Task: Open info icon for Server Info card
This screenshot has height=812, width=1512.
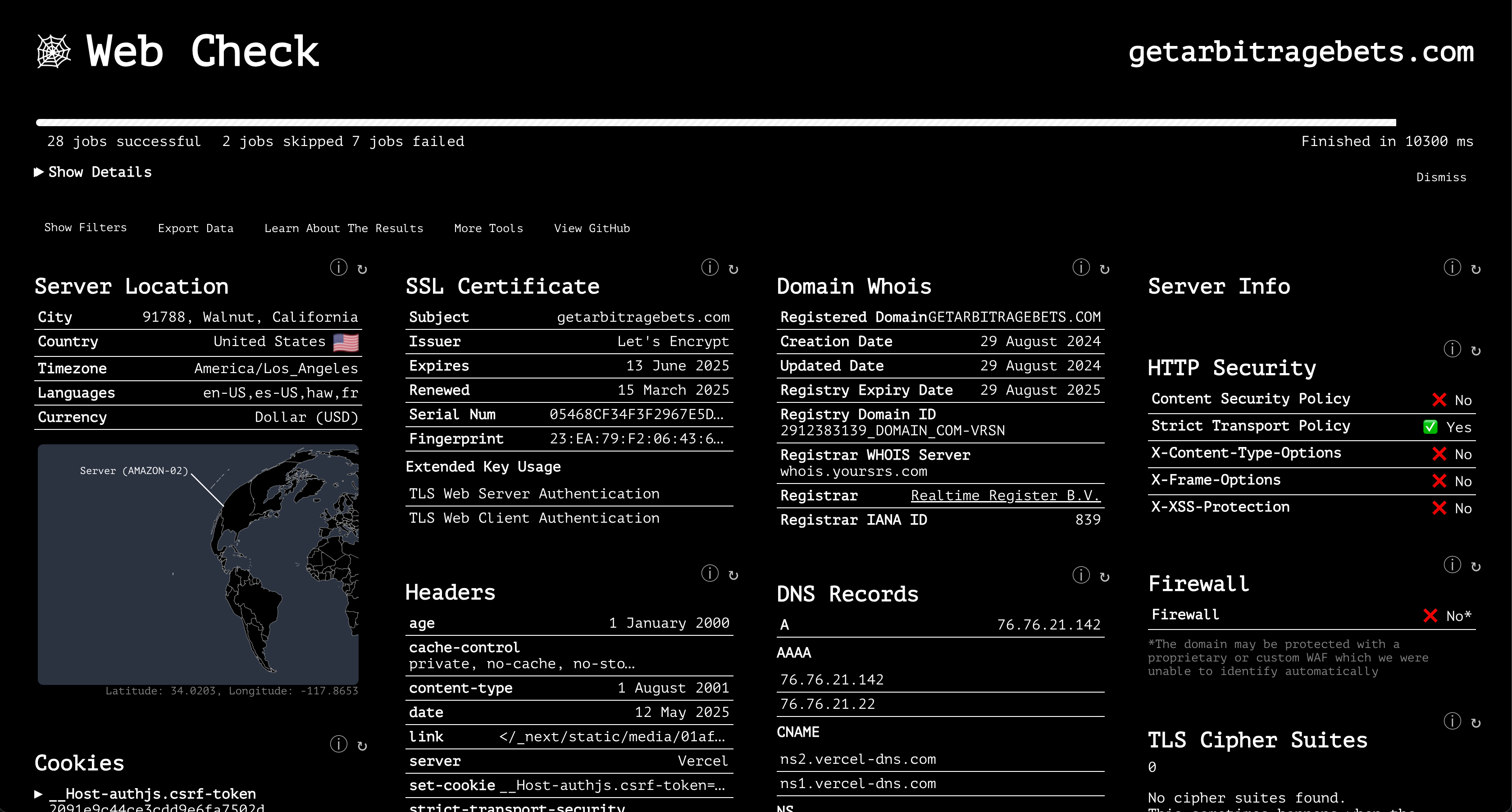Action: point(1452,268)
